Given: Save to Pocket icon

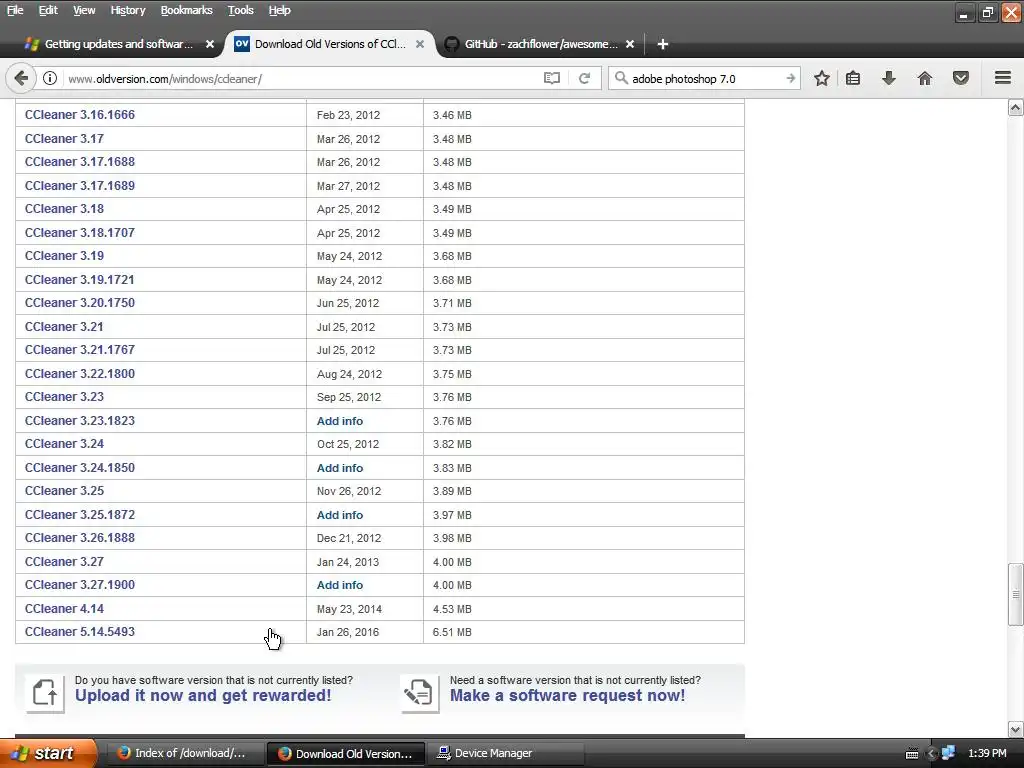Looking at the screenshot, I should (x=961, y=78).
